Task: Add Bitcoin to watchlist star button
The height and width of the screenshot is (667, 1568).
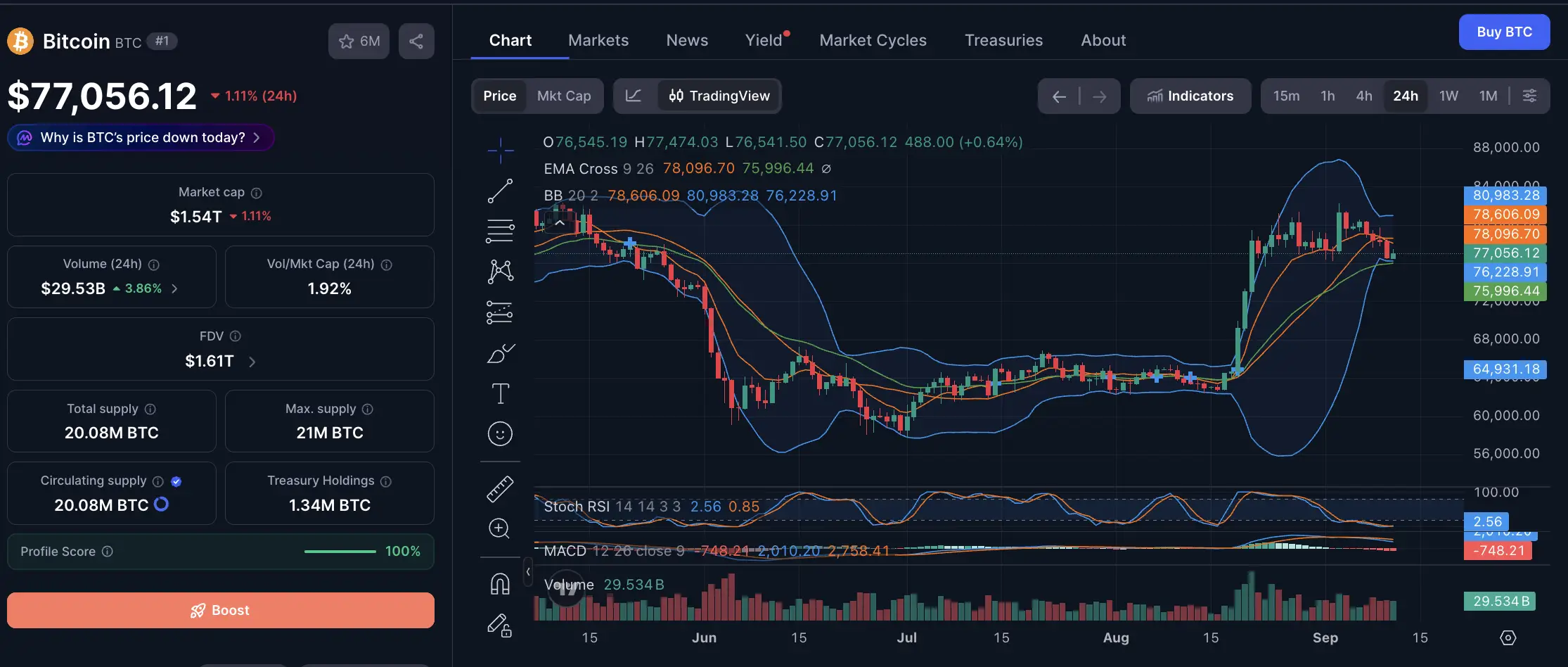Action: point(359,42)
